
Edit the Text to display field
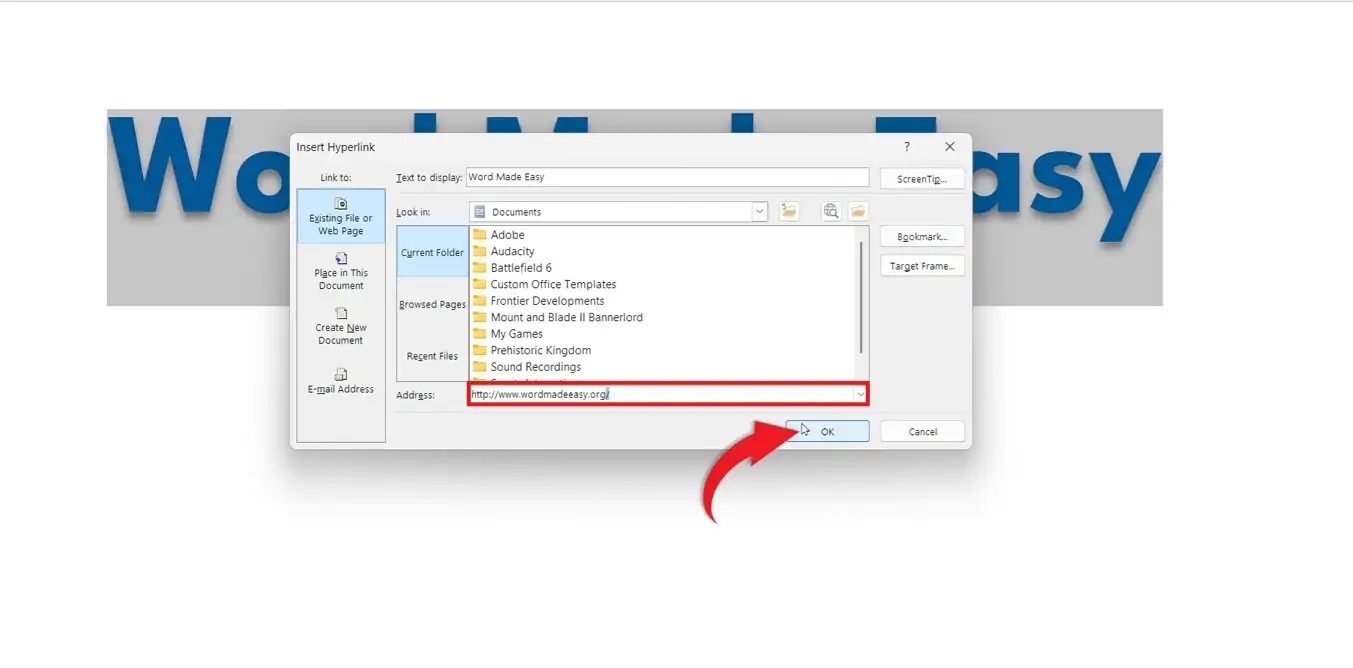[x=668, y=177]
